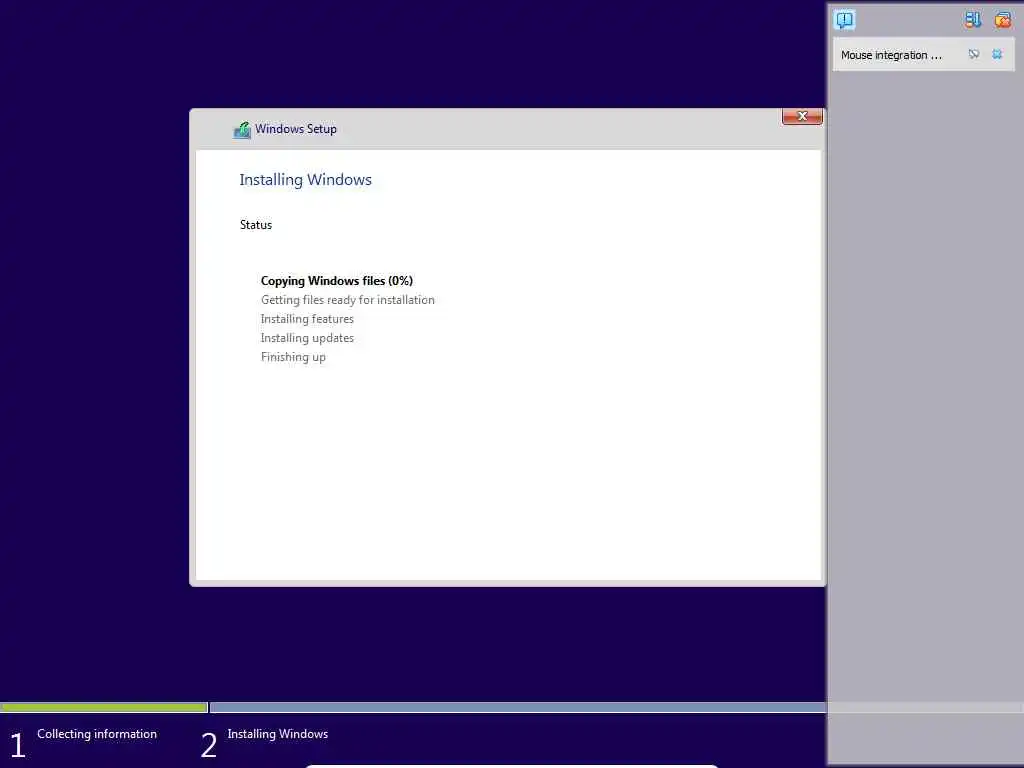Toggle the VirtualBox notification center icon

844,20
